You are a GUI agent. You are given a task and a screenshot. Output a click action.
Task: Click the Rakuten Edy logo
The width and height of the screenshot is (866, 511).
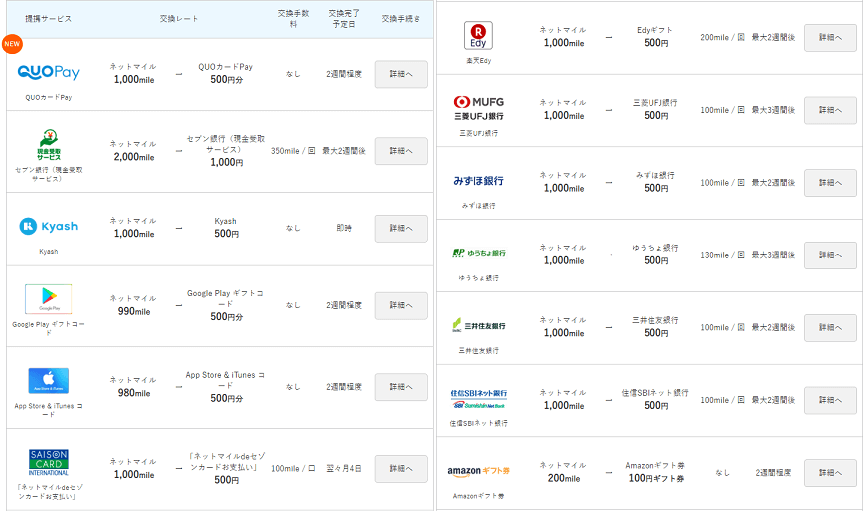click(478, 35)
